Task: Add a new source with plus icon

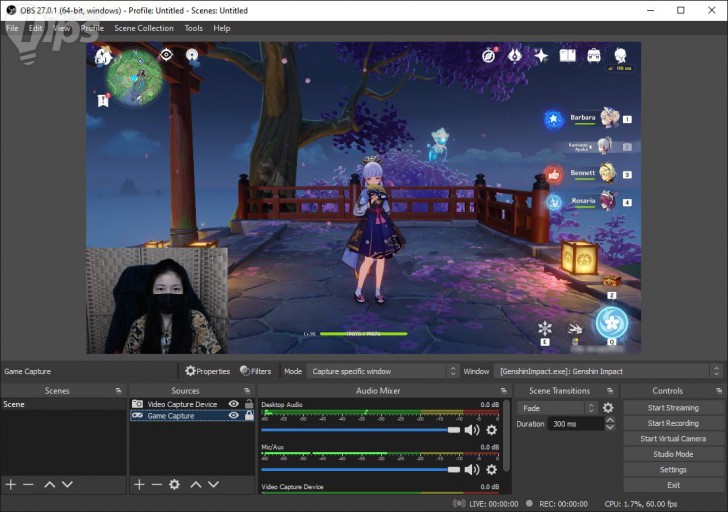Action: (x=139, y=485)
